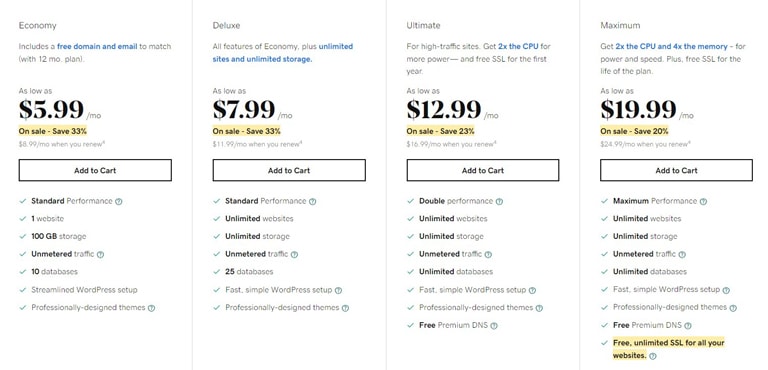Follow the unlimited sites and unlimited storage link
768x370 pixels.
[x=283, y=53]
